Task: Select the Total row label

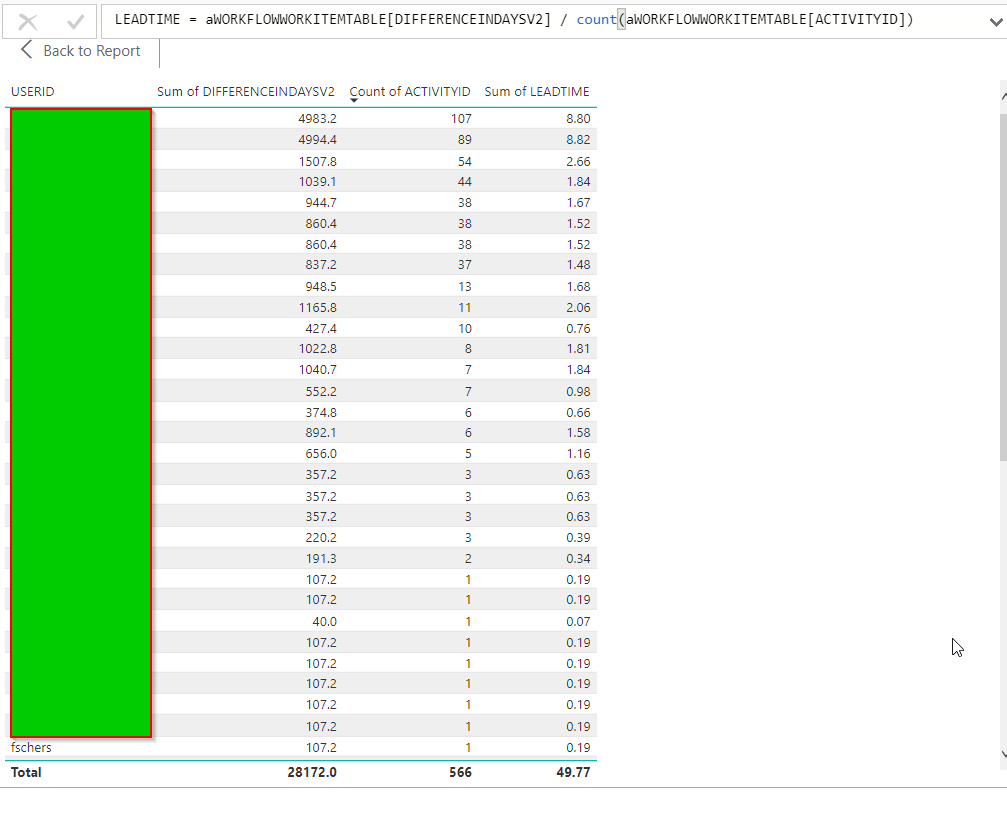Action: (26, 772)
